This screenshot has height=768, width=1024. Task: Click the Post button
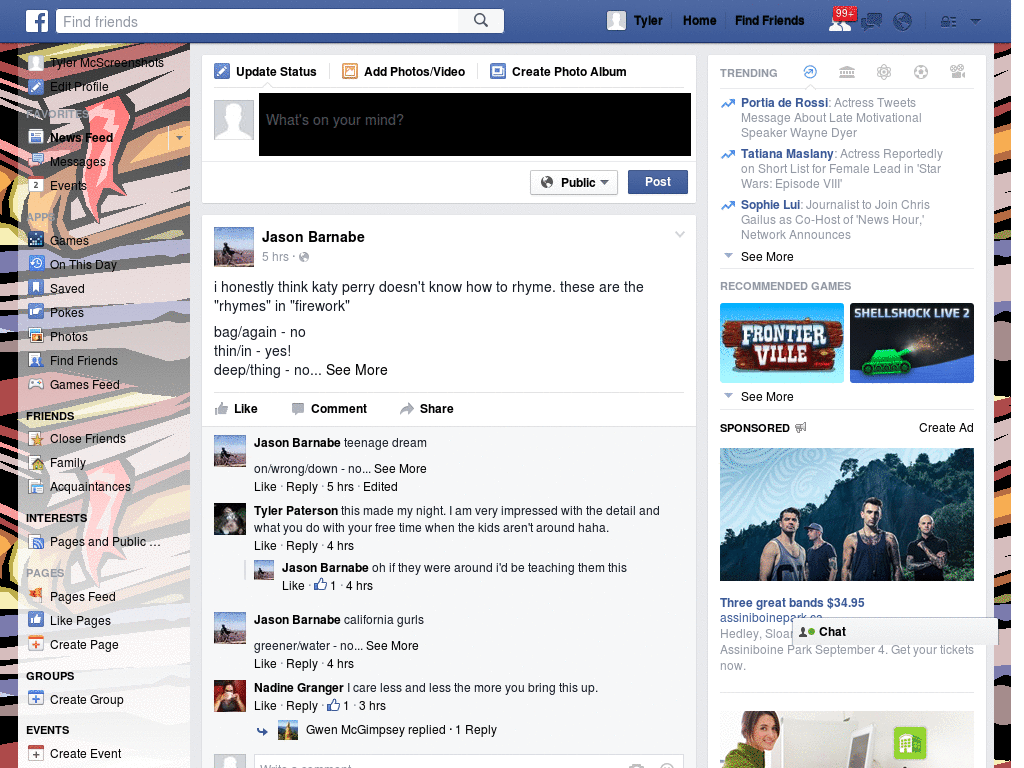tap(658, 182)
